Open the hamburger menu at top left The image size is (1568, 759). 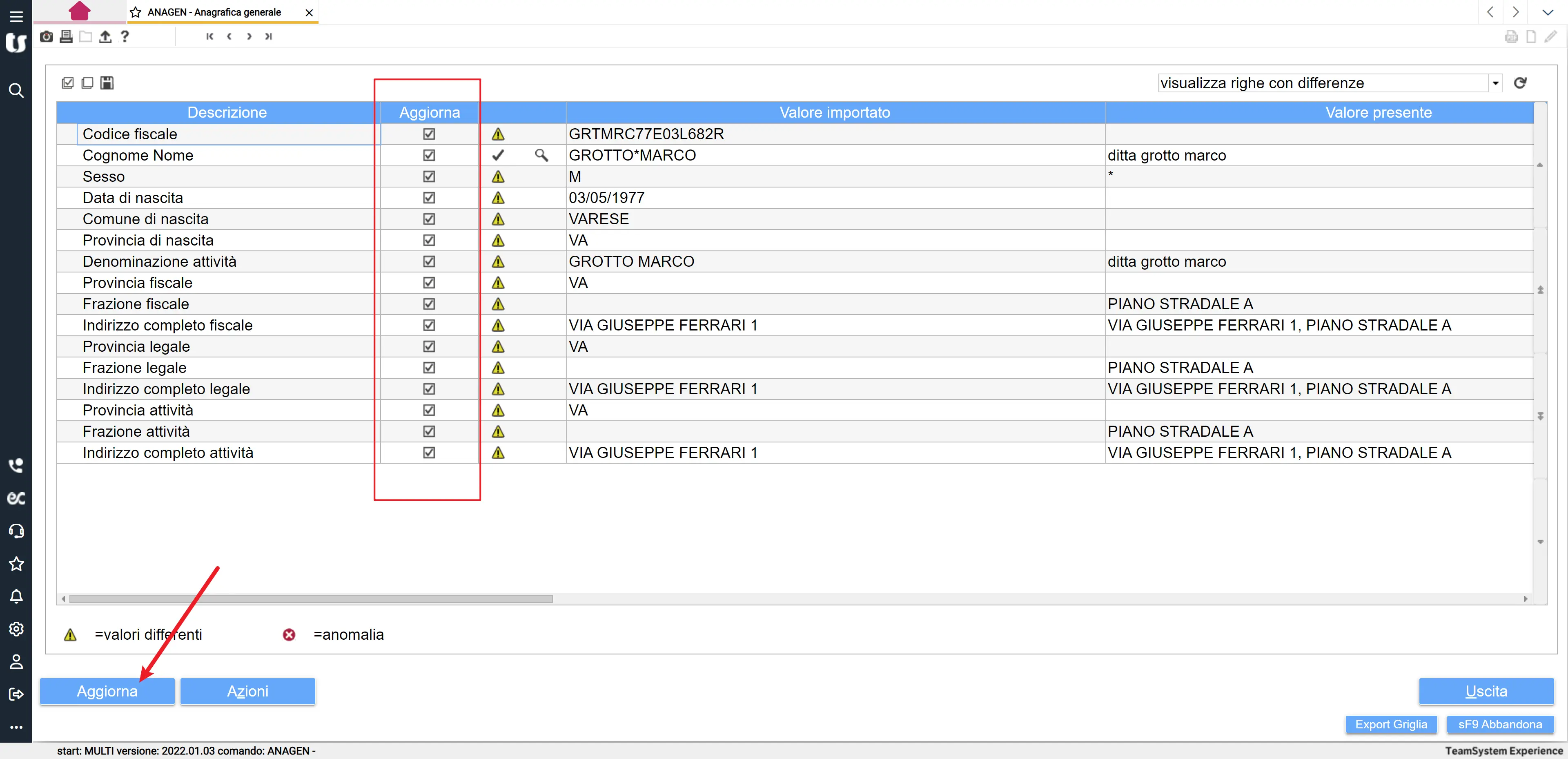tap(16, 16)
